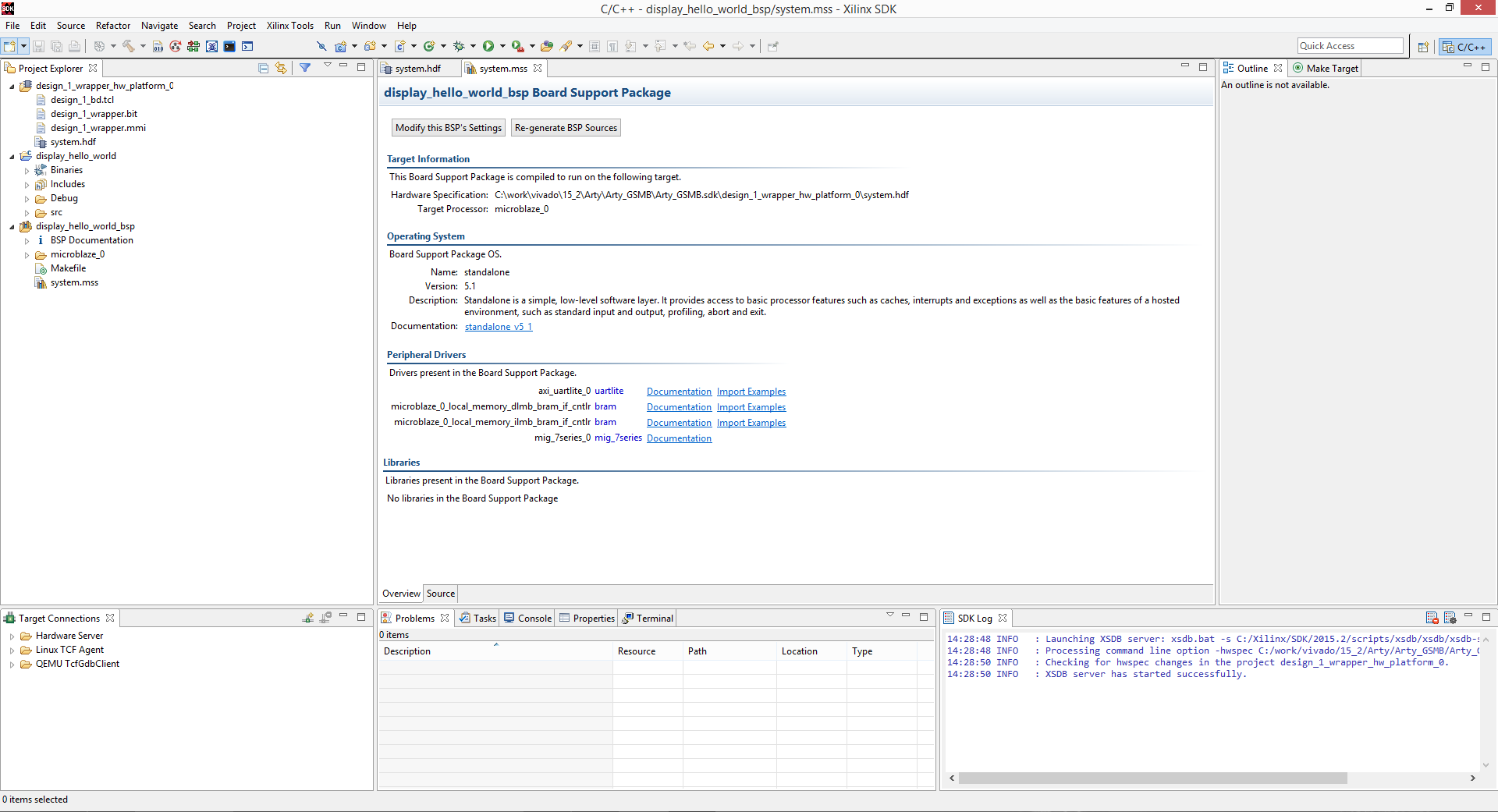Click Collapse All in Project Explorer
The image size is (1498, 812).
(x=263, y=69)
